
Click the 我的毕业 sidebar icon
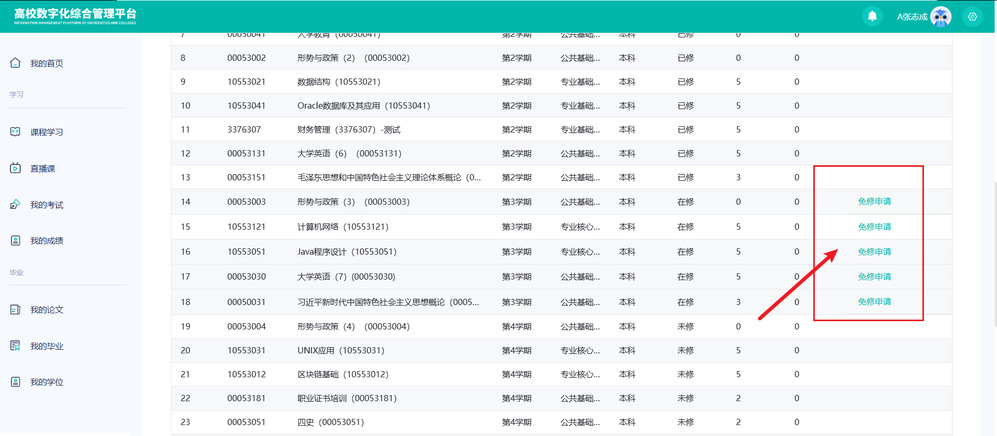[15, 346]
